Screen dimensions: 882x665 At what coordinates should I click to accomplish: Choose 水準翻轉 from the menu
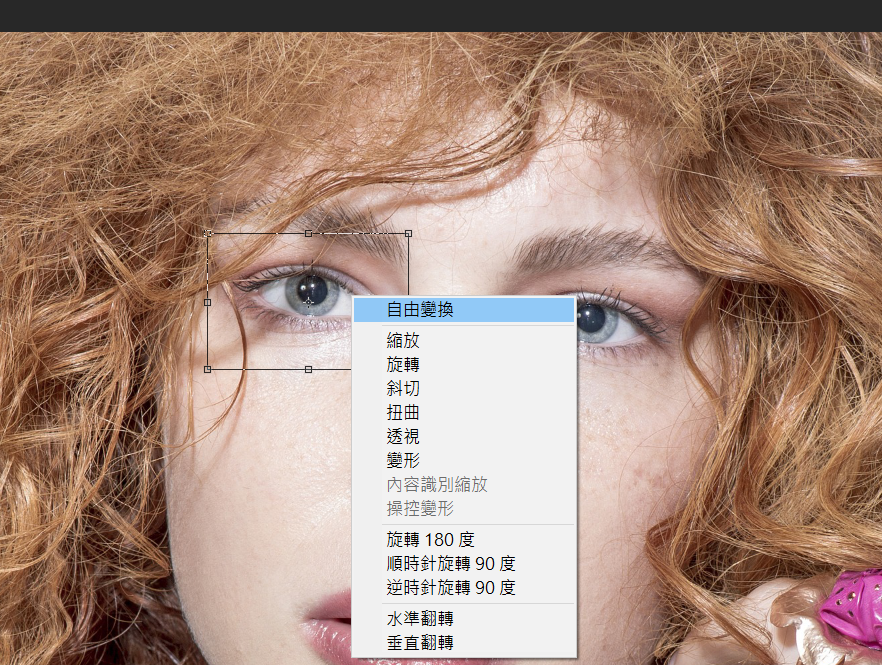(464, 619)
